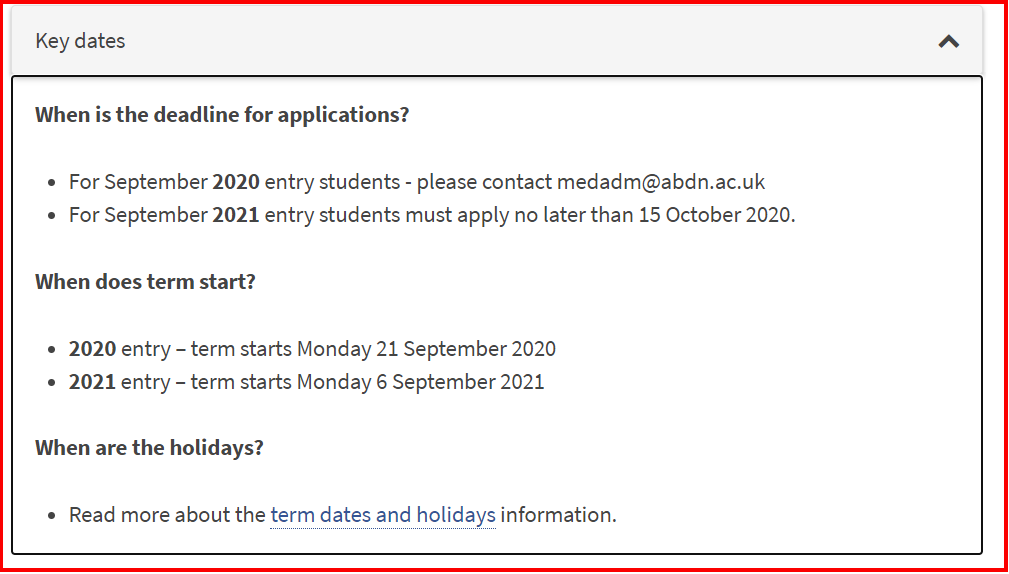This screenshot has height=574, width=1009.
Task: Click the 'Monday 21 September 2020' start date
Action: point(426,349)
